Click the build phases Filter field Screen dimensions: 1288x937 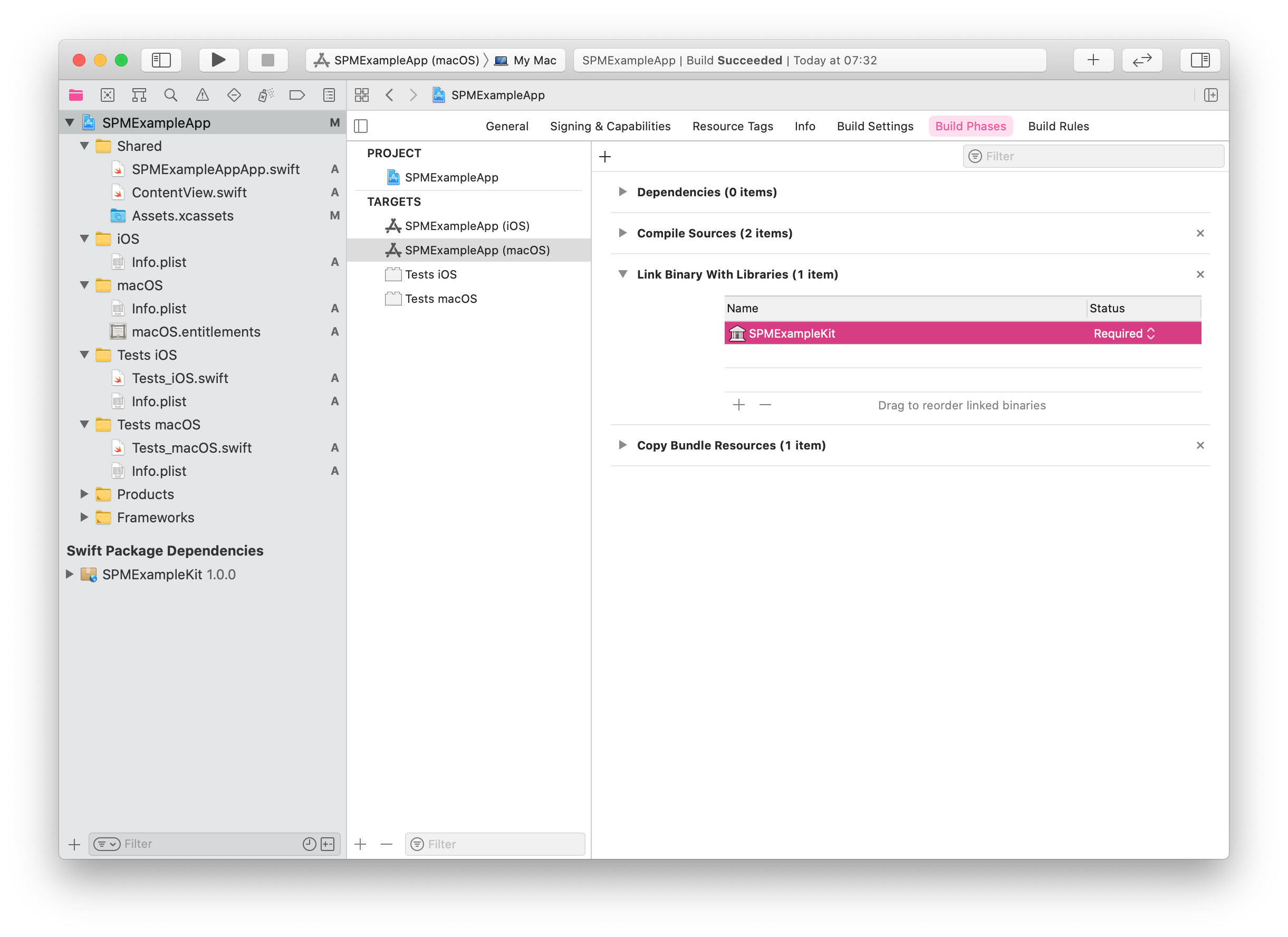pyautogui.click(x=1093, y=156)
